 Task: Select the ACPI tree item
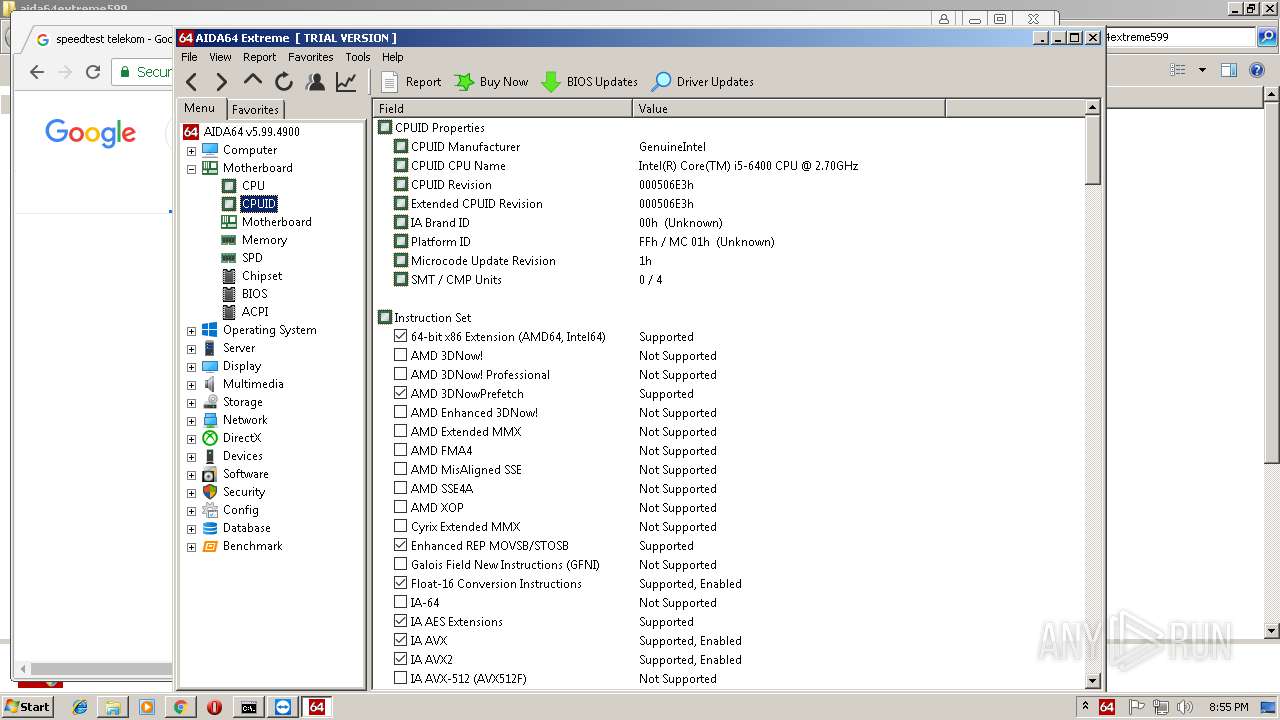[x=255, y=312]
